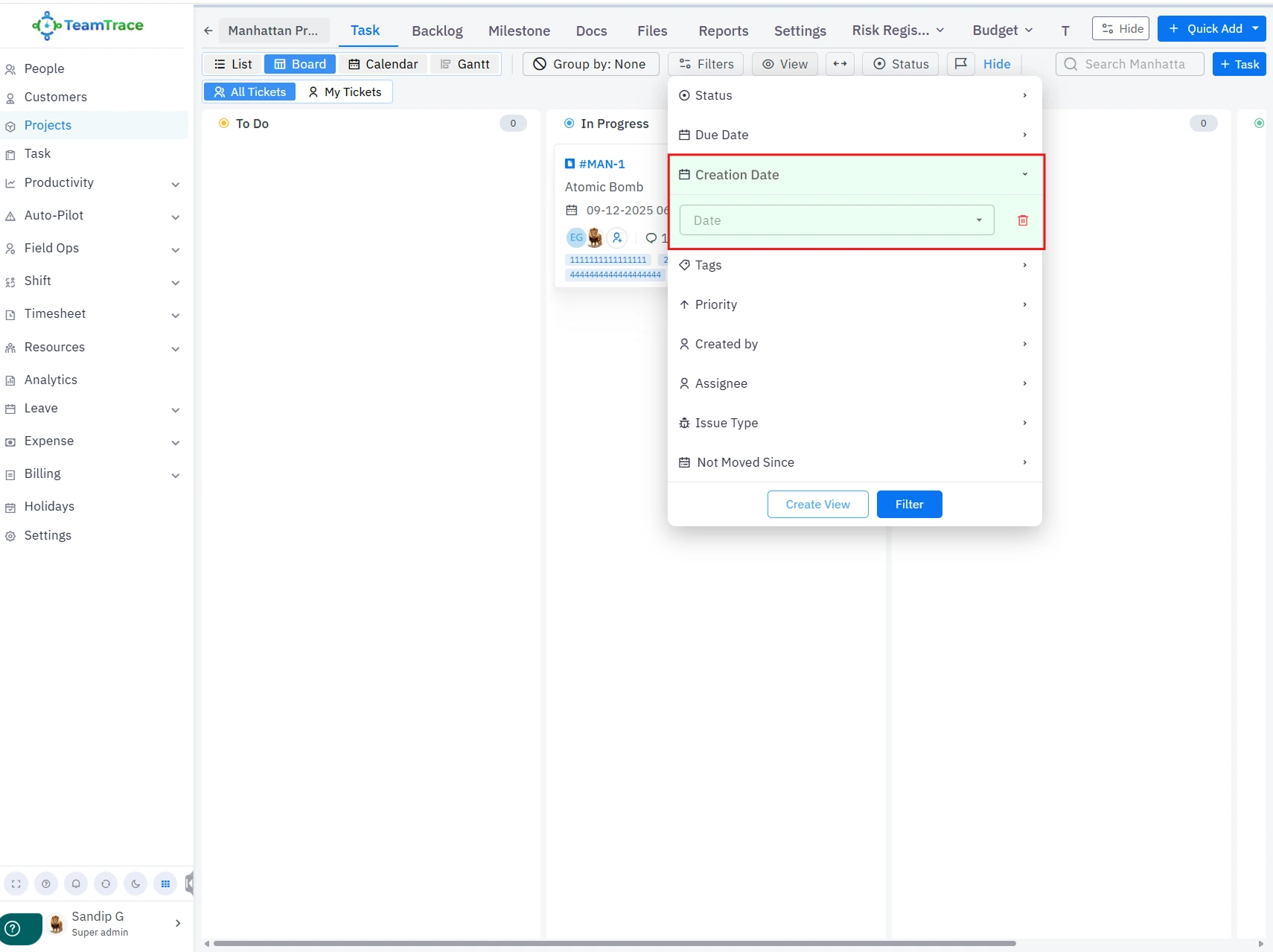Delete the Creation Date filter via trash icon
This screenshot has width=1273, height=952.
[x=1022, y=220]
